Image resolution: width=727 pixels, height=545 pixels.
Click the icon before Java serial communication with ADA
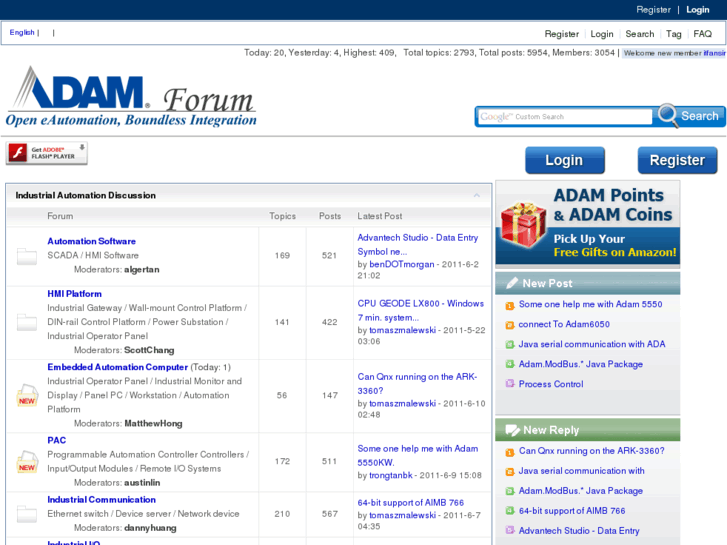(510, 345)
